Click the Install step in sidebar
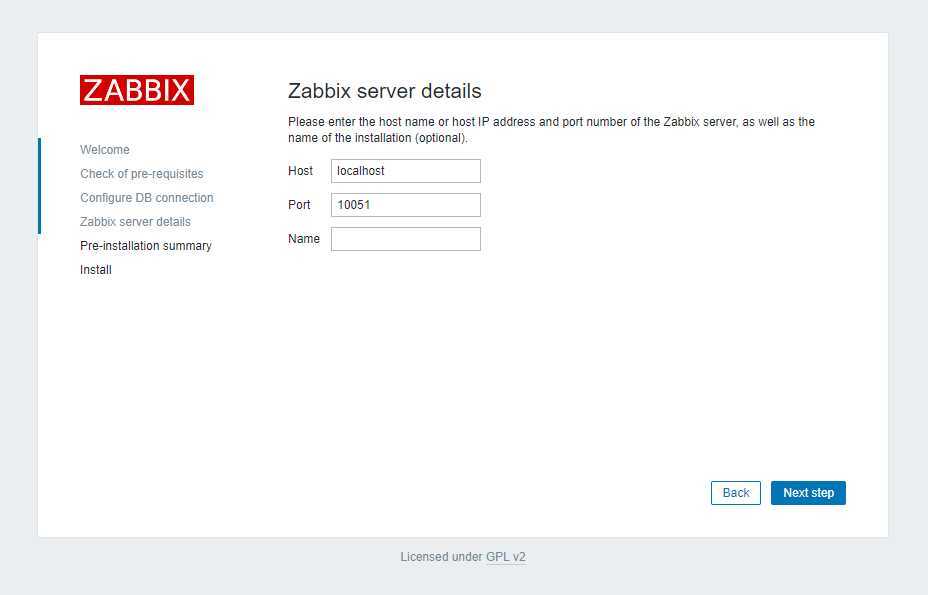Viewport: 928px width, 595px height. tap(96, 270)
